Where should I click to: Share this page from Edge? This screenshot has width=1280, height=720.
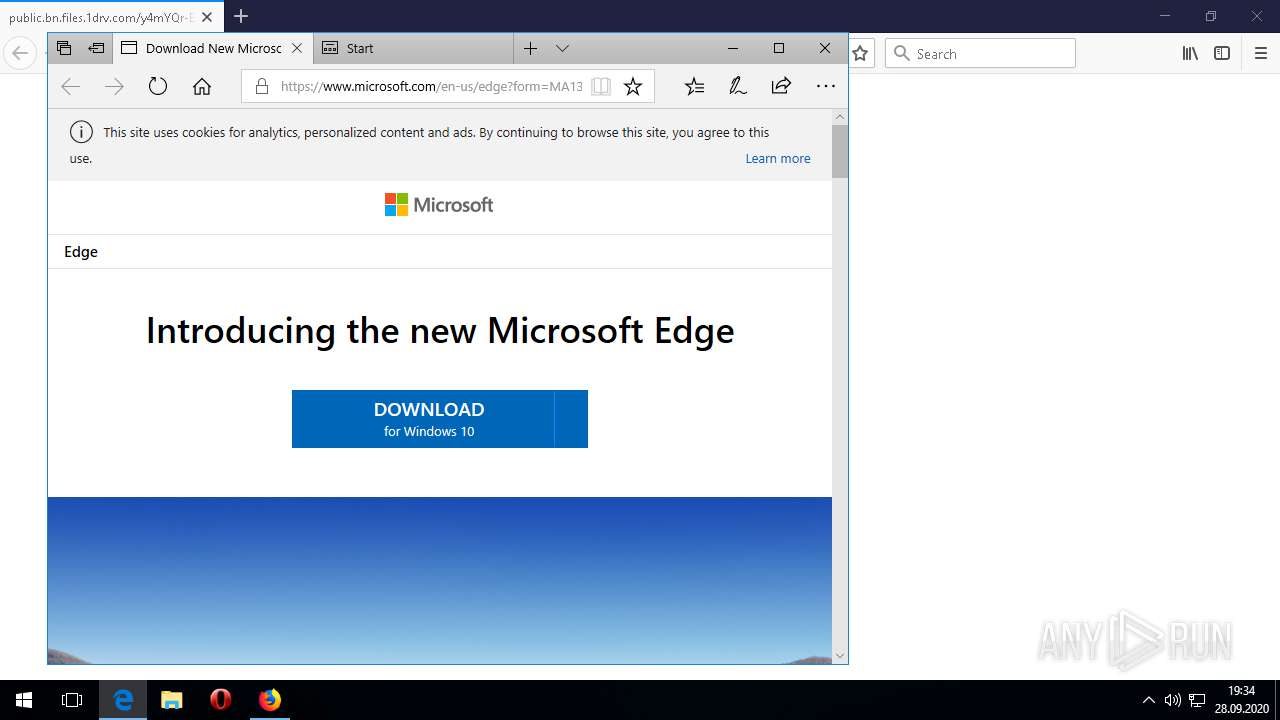coord(781,87)
